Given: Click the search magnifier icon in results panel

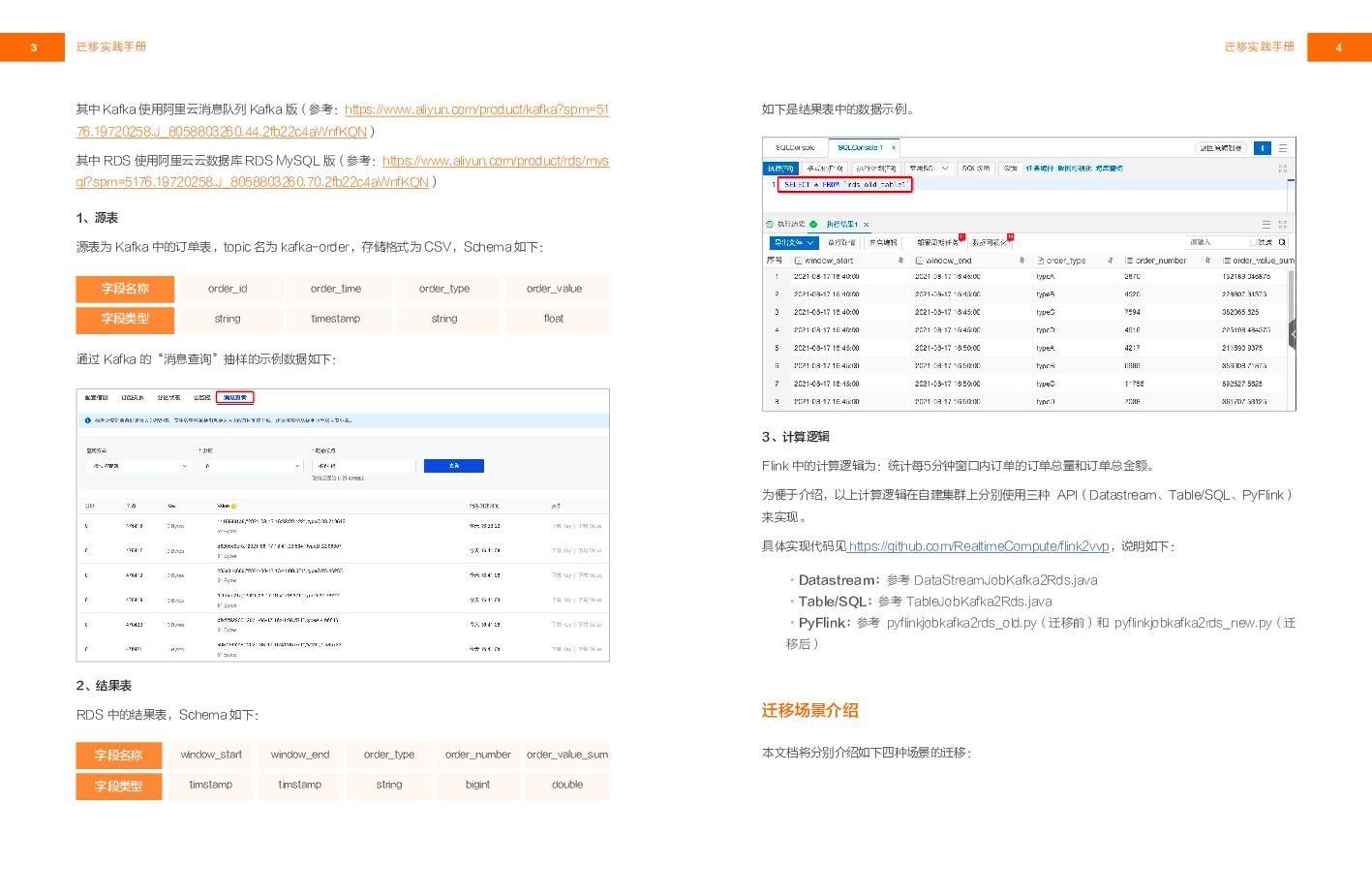Looking at the screenshot, I should [x=1282, y=242].
